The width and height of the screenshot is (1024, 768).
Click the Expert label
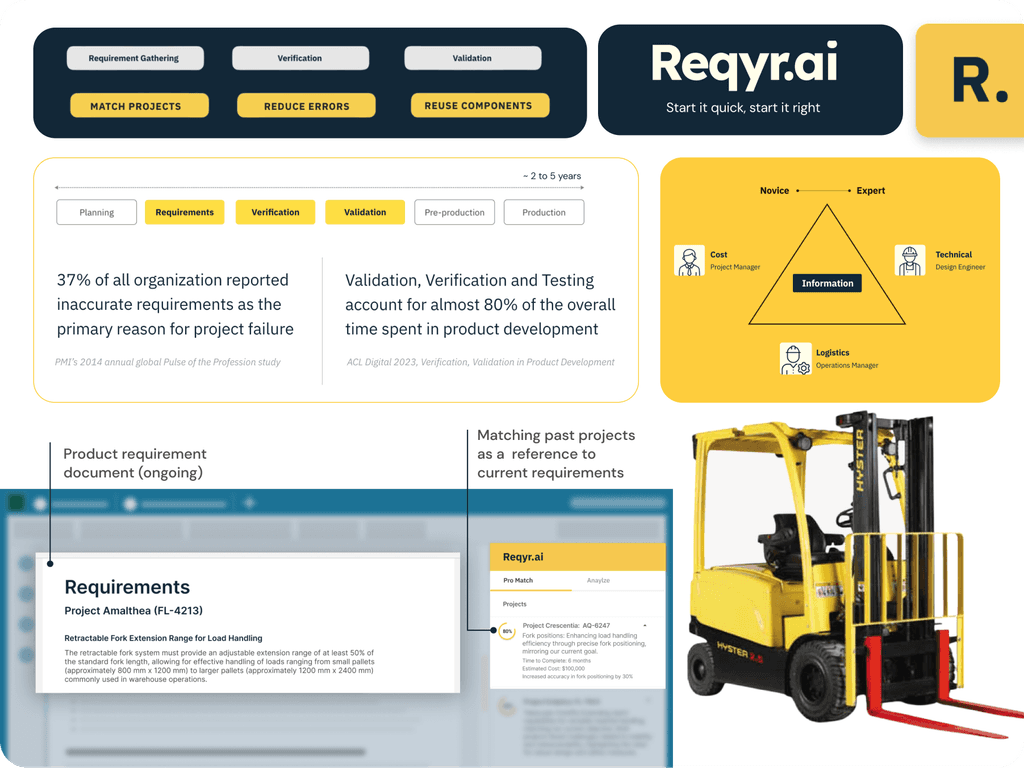871,191
